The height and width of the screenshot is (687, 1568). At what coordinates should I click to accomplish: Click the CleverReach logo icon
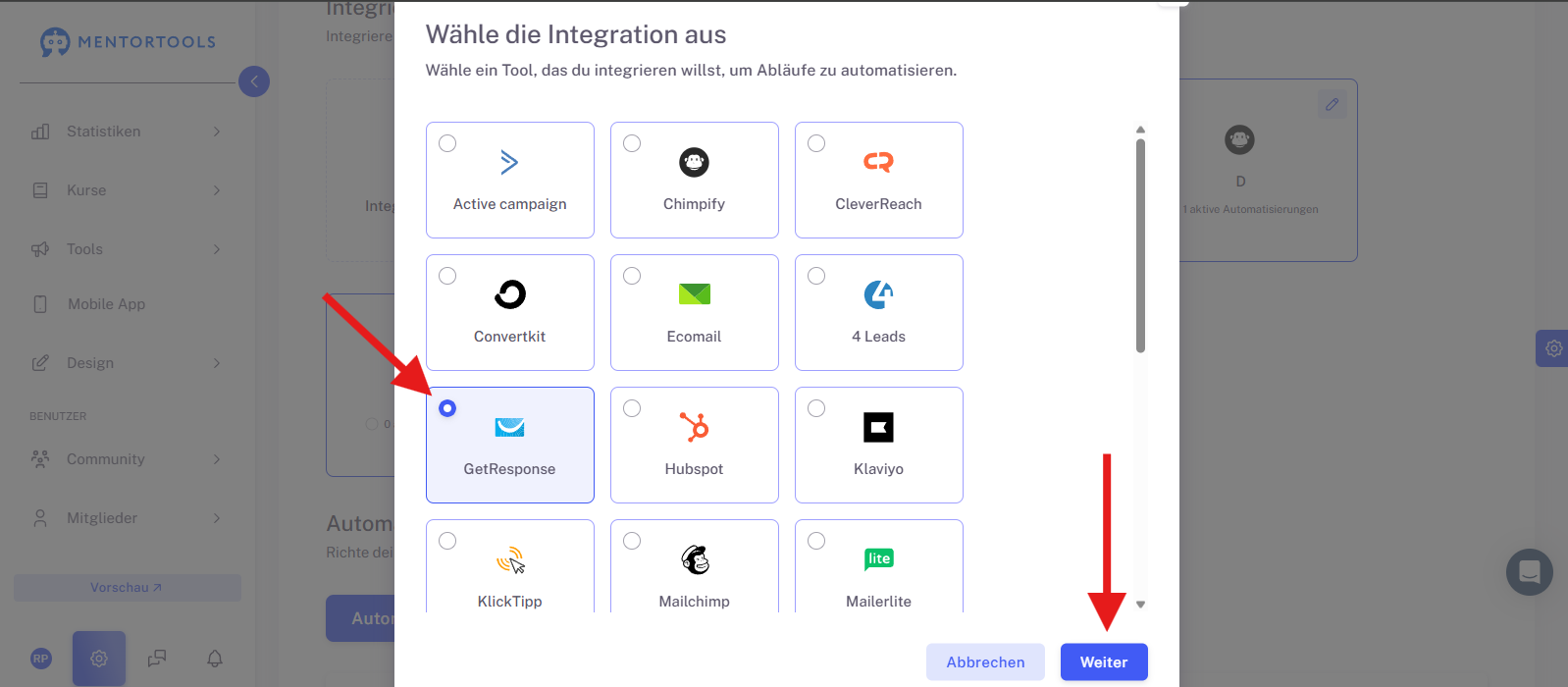[x=878, y=162]
